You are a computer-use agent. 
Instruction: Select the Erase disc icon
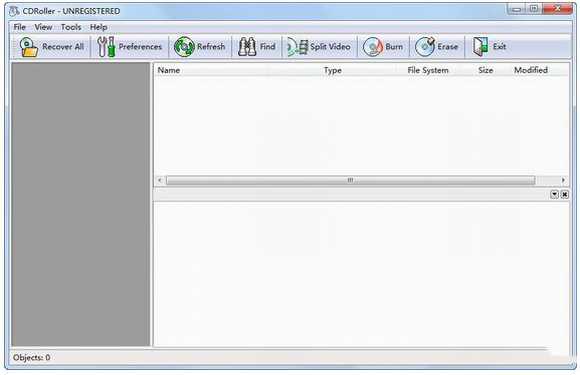pos(425,47)
